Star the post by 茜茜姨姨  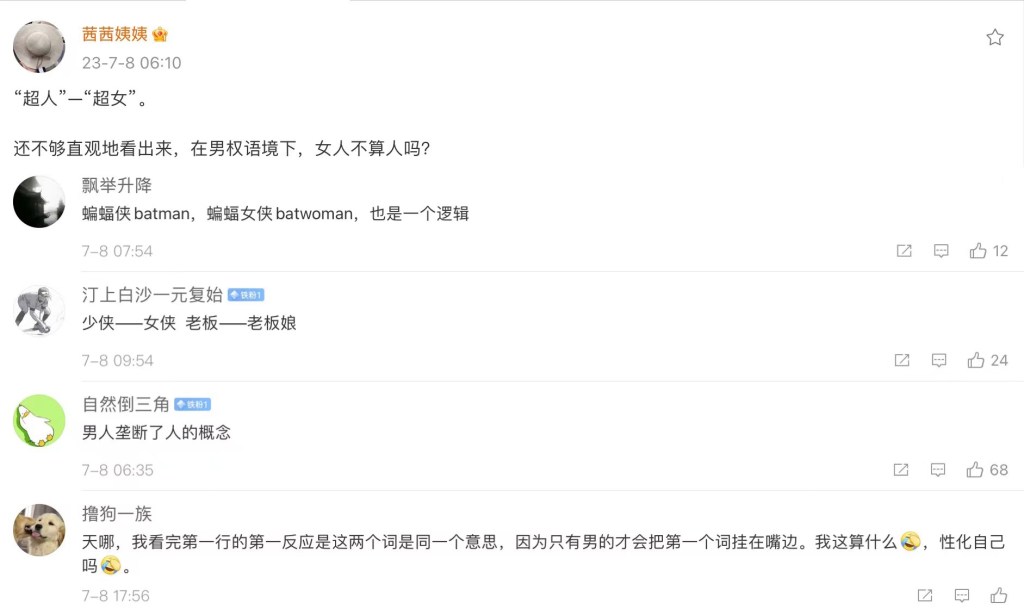(995, 38)
